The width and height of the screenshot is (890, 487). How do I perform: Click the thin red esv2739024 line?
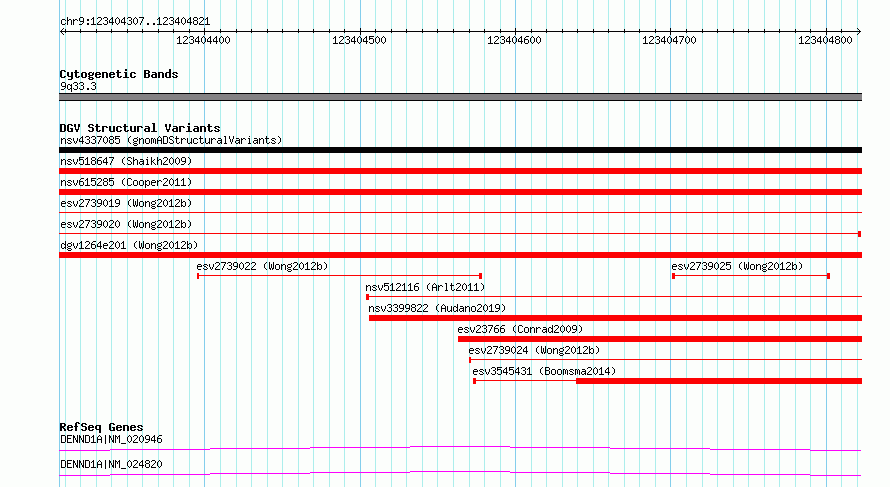[666, 360]
